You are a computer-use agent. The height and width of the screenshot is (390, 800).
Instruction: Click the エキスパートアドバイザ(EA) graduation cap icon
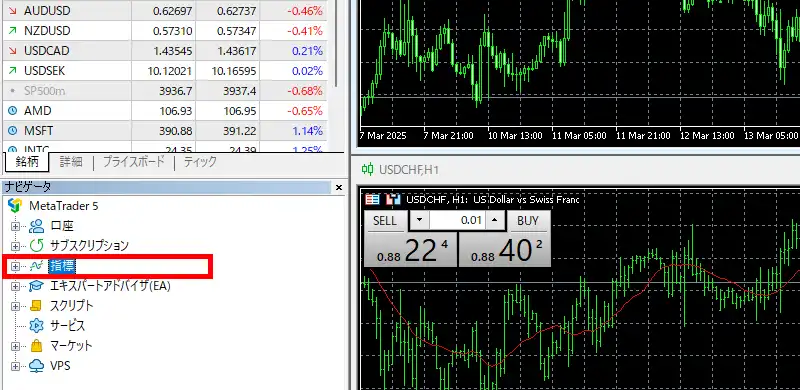coord(36,286)
